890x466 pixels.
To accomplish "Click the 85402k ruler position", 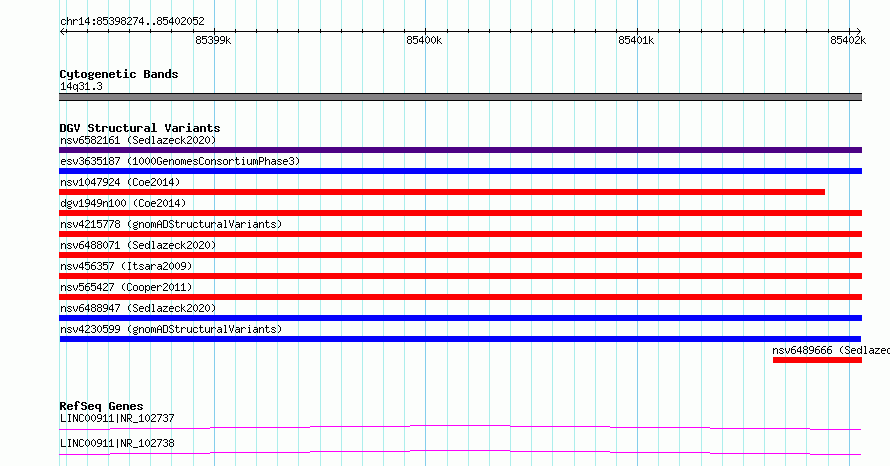I will [x=848, y=40].
